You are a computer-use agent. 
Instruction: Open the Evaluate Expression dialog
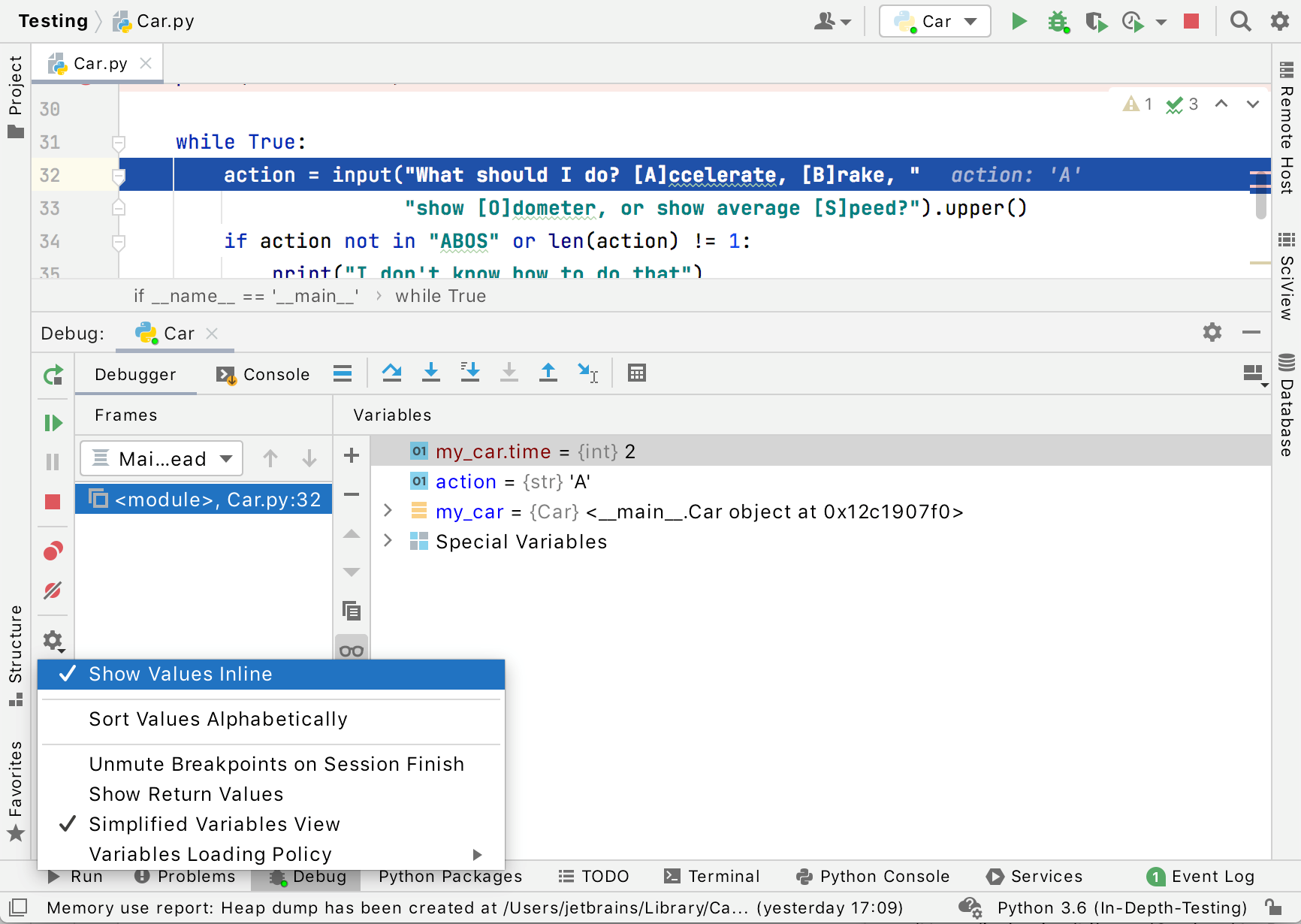[x=637, y=373]
